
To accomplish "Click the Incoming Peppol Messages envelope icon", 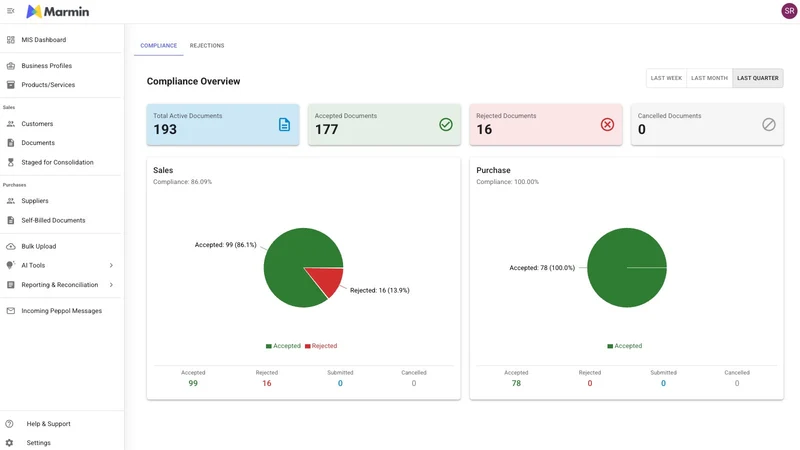I will coord(11,311).
